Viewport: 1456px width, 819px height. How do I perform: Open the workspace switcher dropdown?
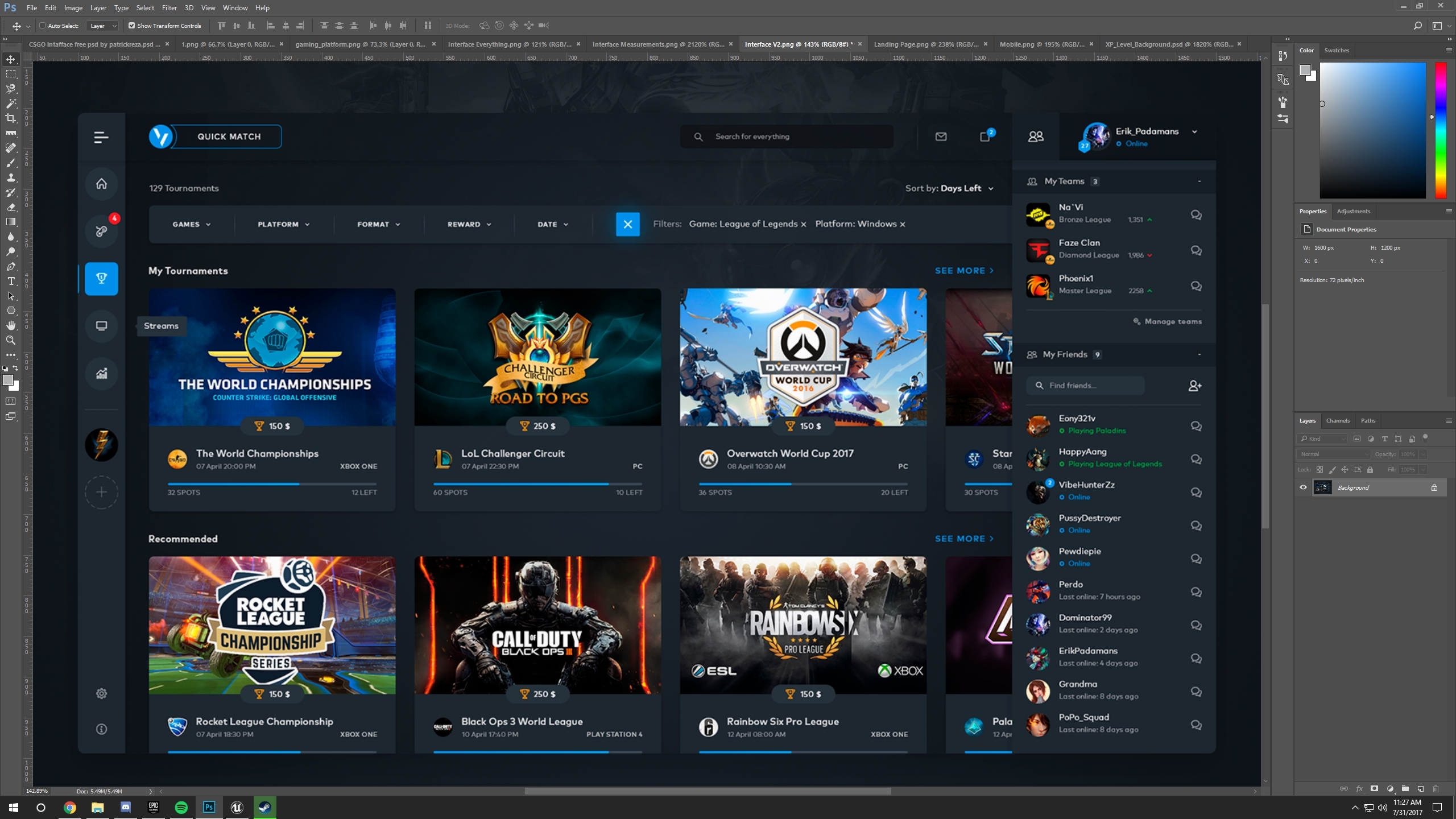(x=1441, y=26)
